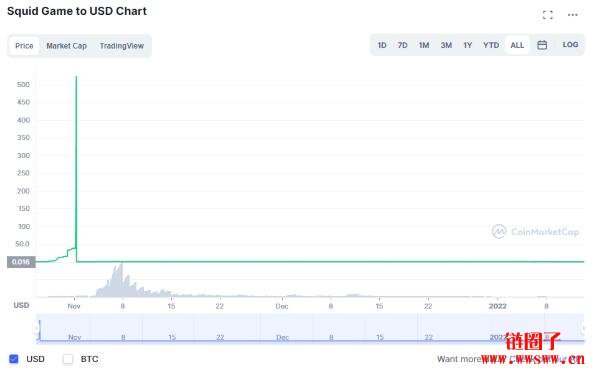Image resolution: width=594 pixels, height=369 pixels.
Task: Uncheck the USD checkbox
Action: (x=14, y=359)
